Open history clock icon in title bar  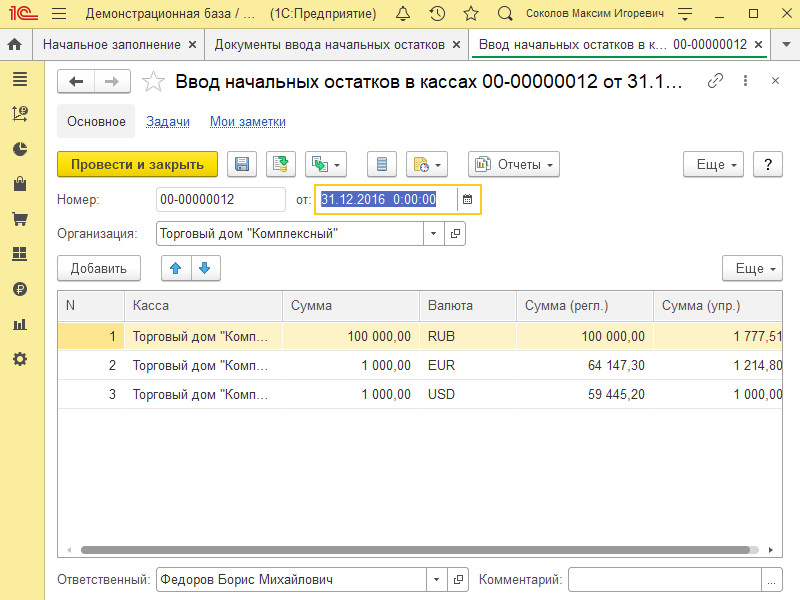click(437, 14)
